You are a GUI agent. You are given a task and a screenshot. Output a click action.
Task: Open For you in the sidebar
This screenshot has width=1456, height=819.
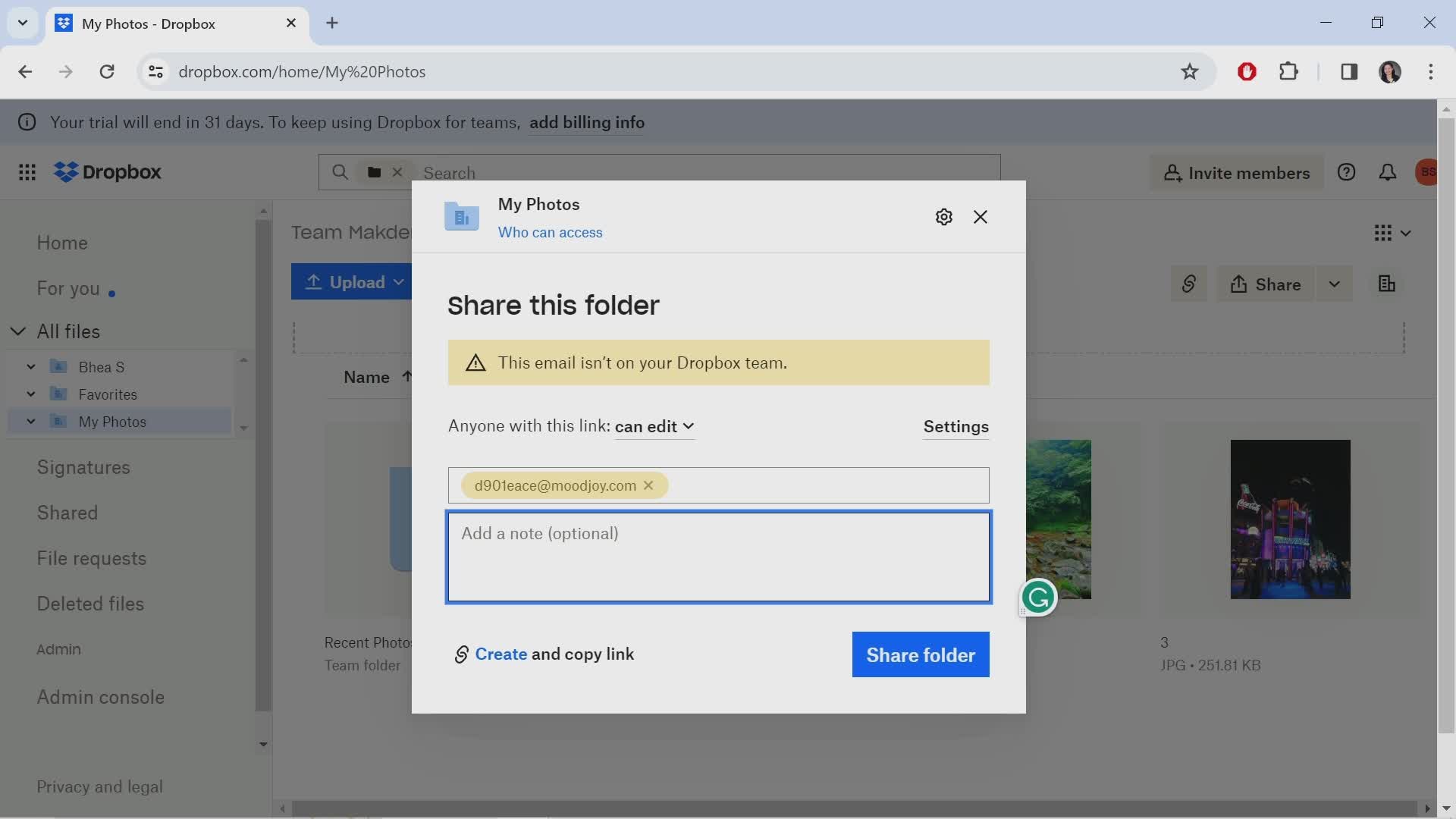tap(68, 289)
